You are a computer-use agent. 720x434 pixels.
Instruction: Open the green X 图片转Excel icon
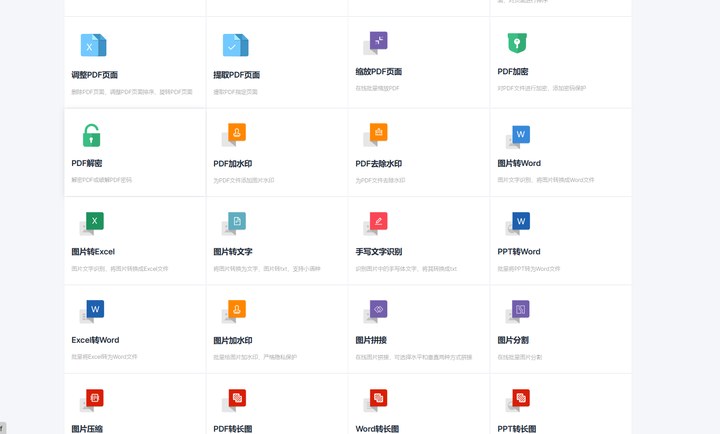(x=92, y=224)
